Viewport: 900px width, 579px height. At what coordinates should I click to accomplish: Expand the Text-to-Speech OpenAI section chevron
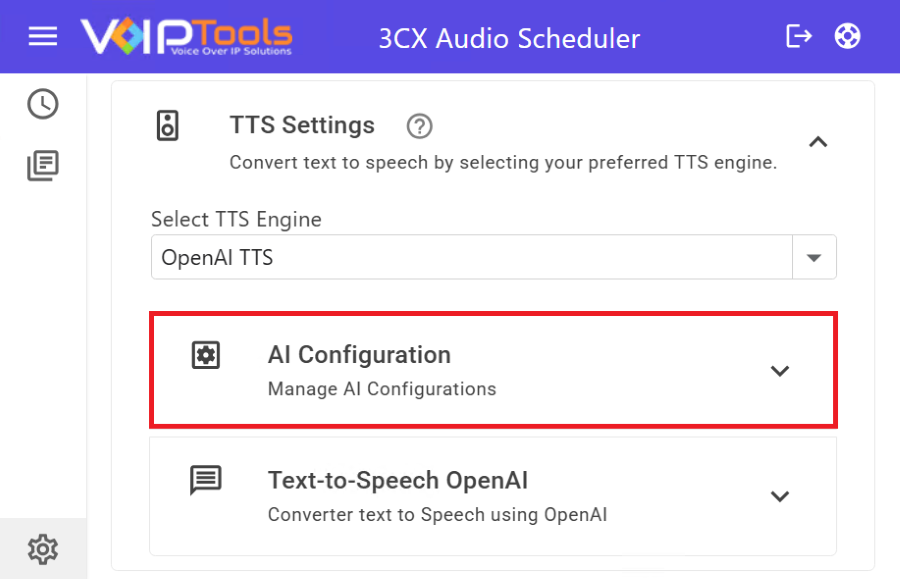point(780,497)
